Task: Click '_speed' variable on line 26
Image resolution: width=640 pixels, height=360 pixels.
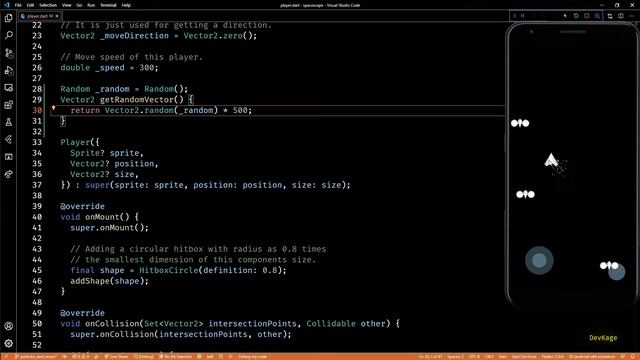Action: point(110,67)
